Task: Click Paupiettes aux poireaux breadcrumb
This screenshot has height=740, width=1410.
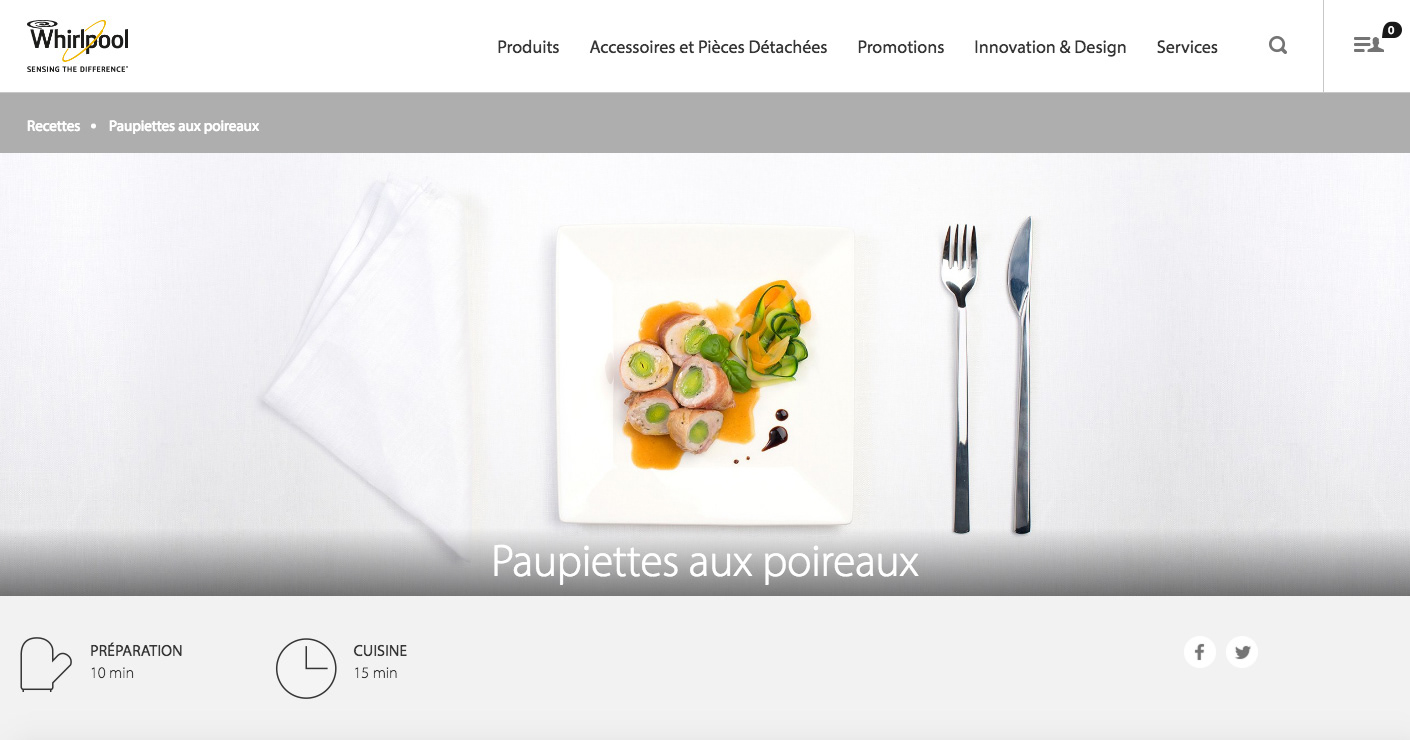Action: pos(184,126)
